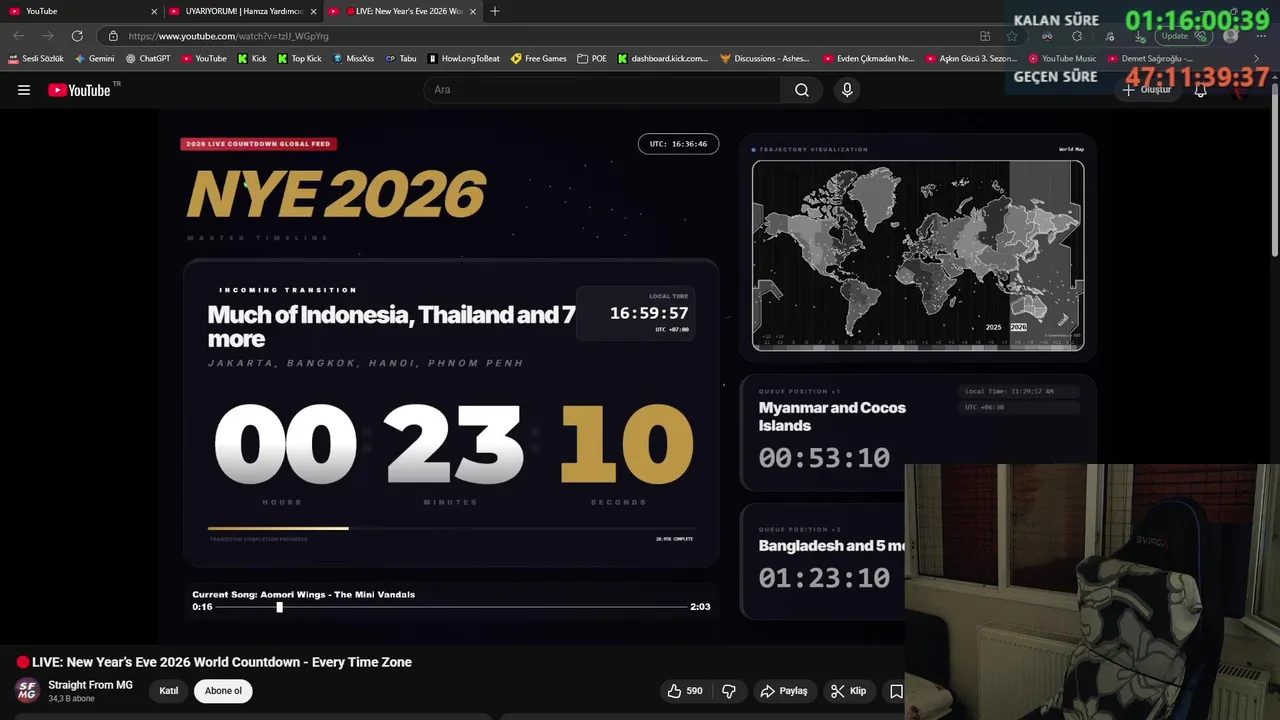Click the browser Update button
Image resolution: width=1280 pixels, height=720 pixels.
pyautogui.click(x=1184, y=36)
